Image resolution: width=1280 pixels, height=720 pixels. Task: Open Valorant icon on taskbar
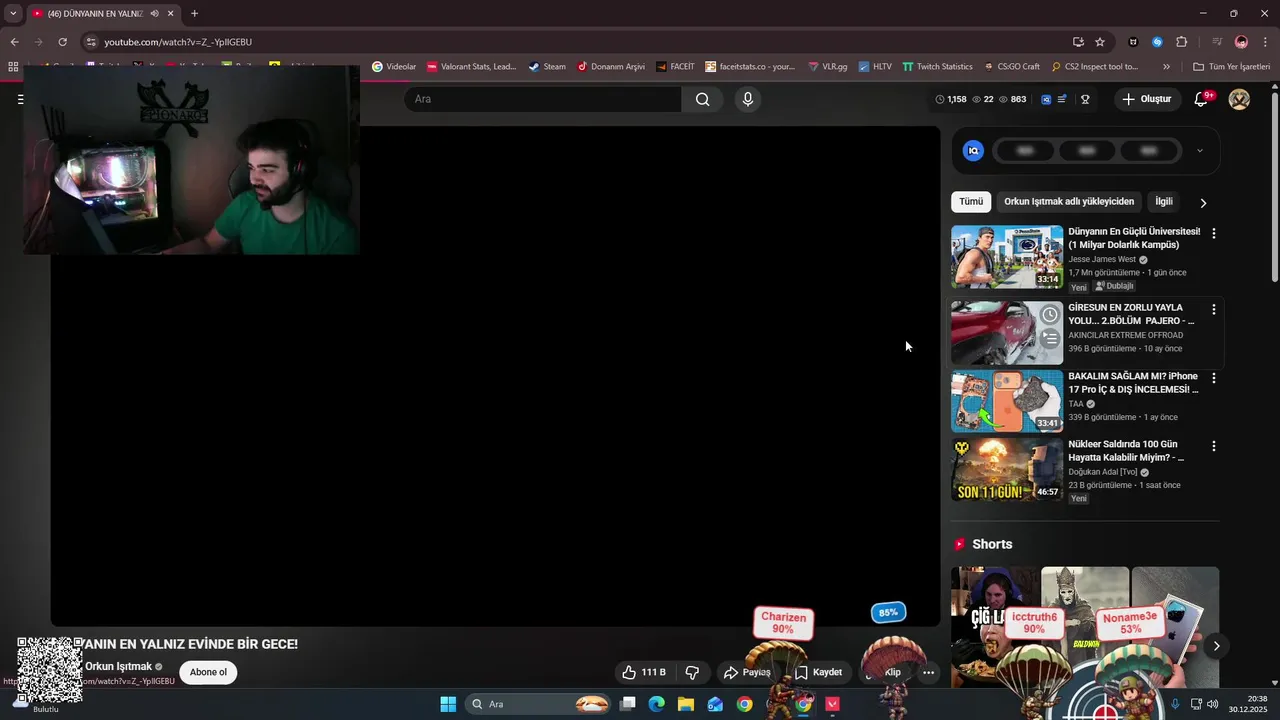point(832,704)
